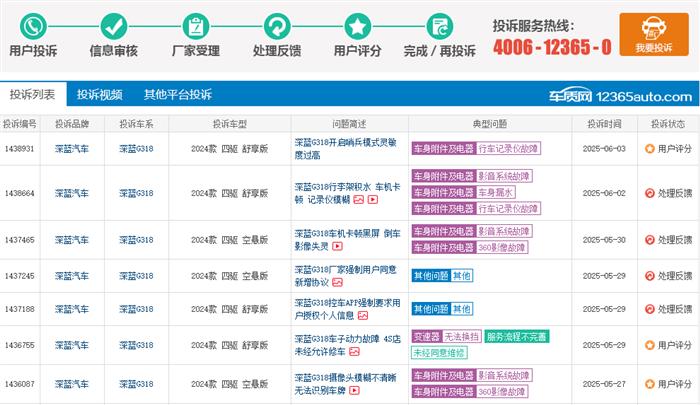The image size is (700, 405).
Task: Click the image icon in complaint 1438664
Action: (x=358, y=200)
